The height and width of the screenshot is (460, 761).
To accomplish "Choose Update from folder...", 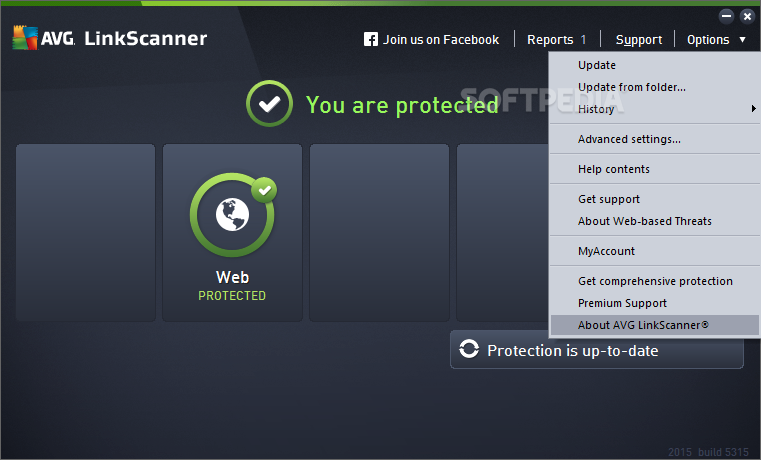I will (654, 87).
